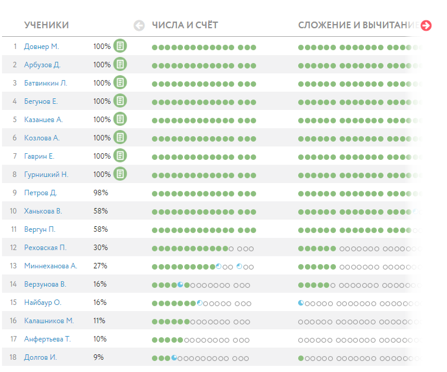This screenshot has height=372, width=447.
Task: Open student Найбаур О. profile
Action: (42, 302)
